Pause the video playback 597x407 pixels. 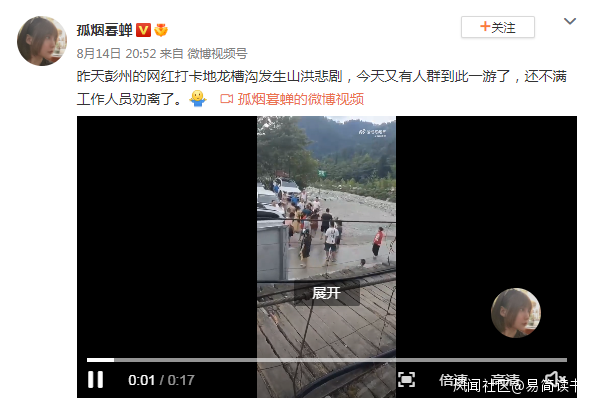[x=96, y=380]
